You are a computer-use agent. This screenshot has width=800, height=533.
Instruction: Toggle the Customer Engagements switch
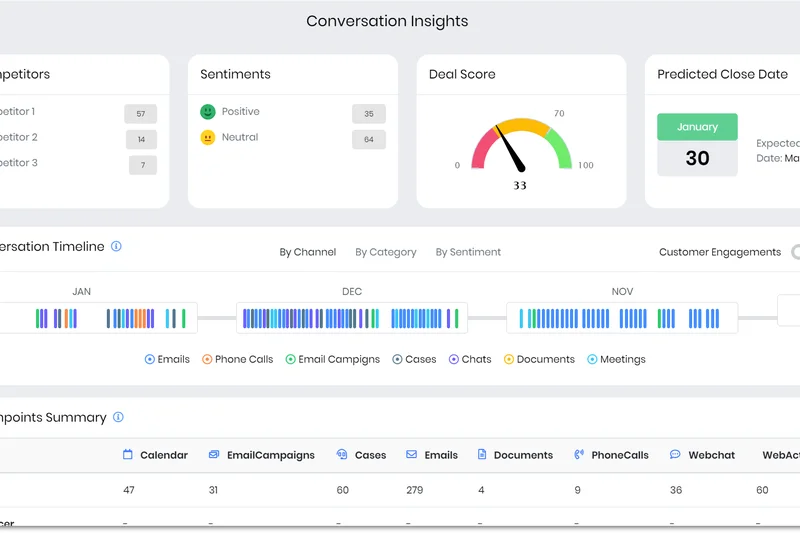[795, 252]
